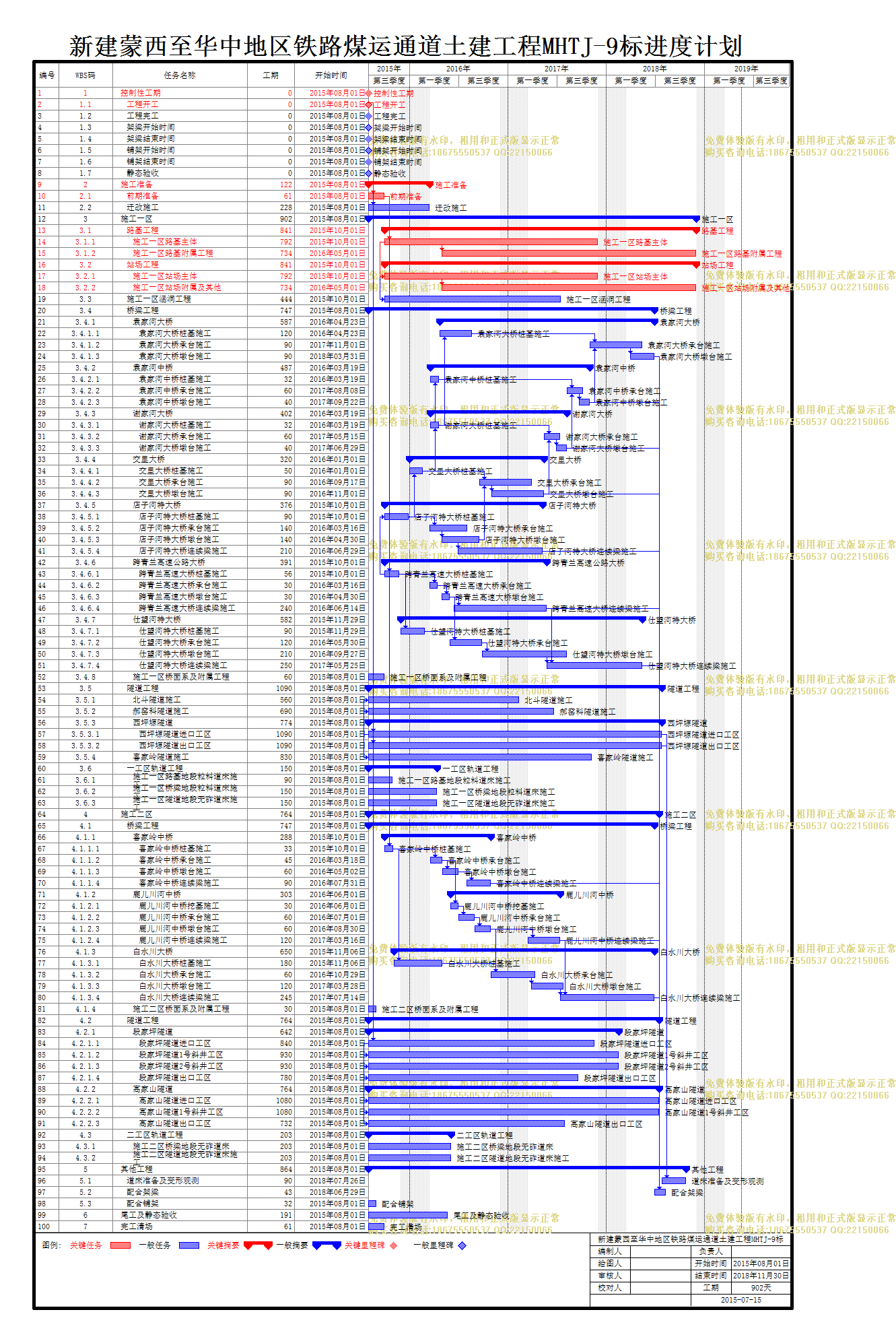Screen dimensions: 896x1341
Task: Select task name 仕望河特大桥 in row 47
Action: pyautogui.click(x=157, y=620)
